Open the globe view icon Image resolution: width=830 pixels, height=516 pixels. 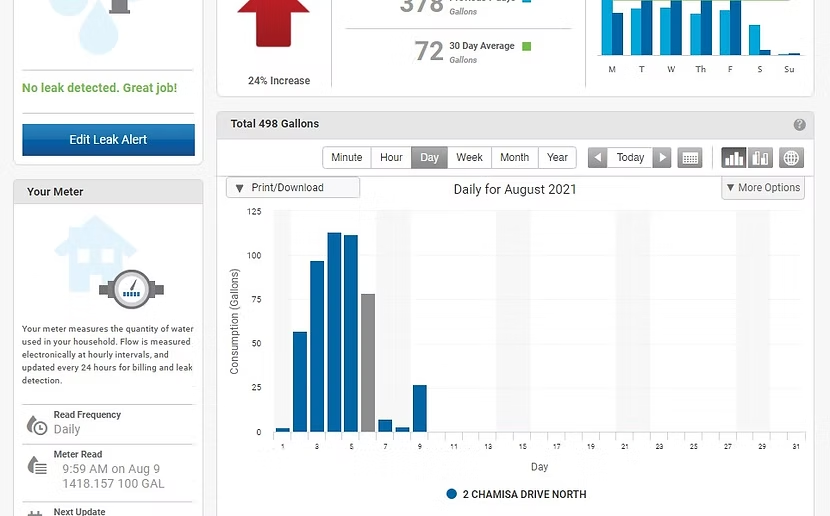click(x=791, y=158)
